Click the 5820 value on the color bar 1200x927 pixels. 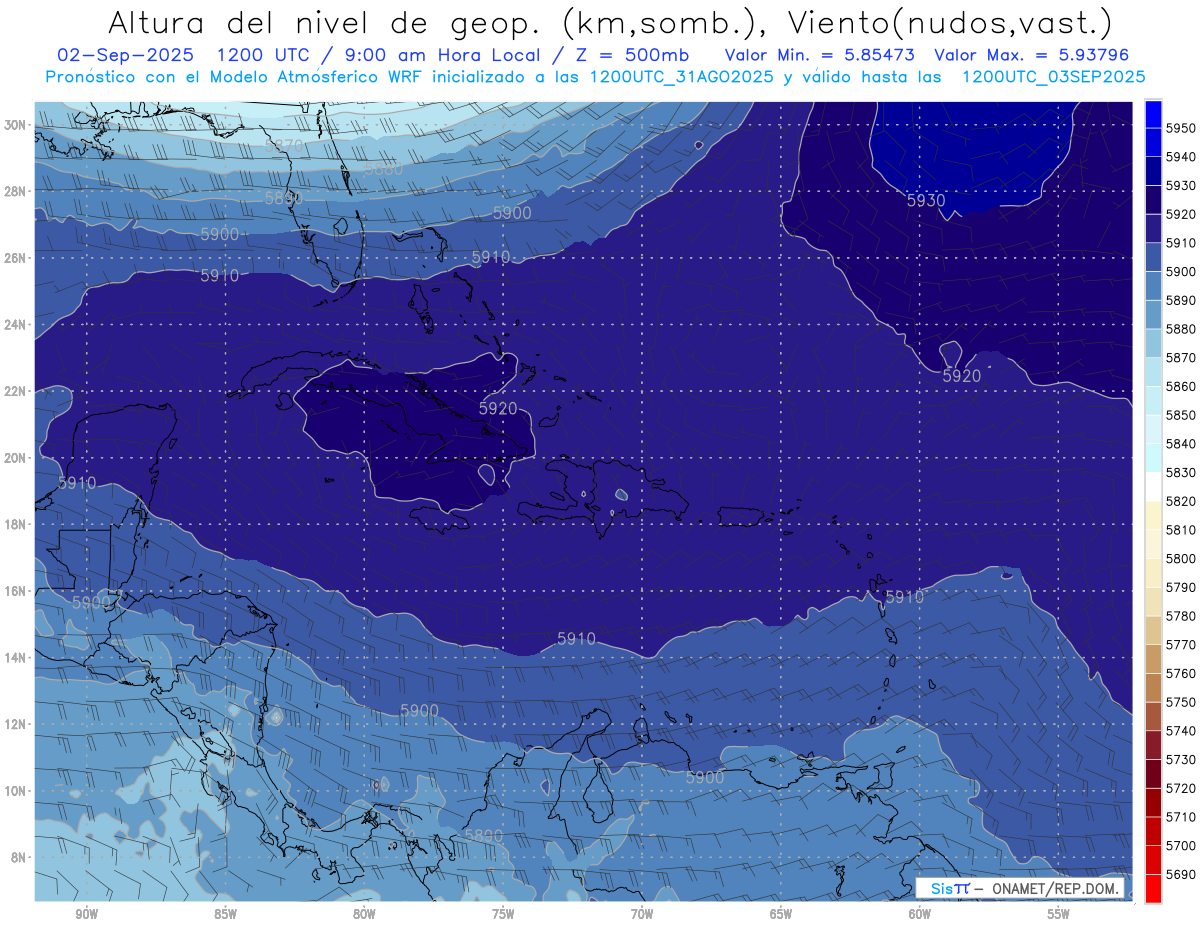[x=1181, y=501]
